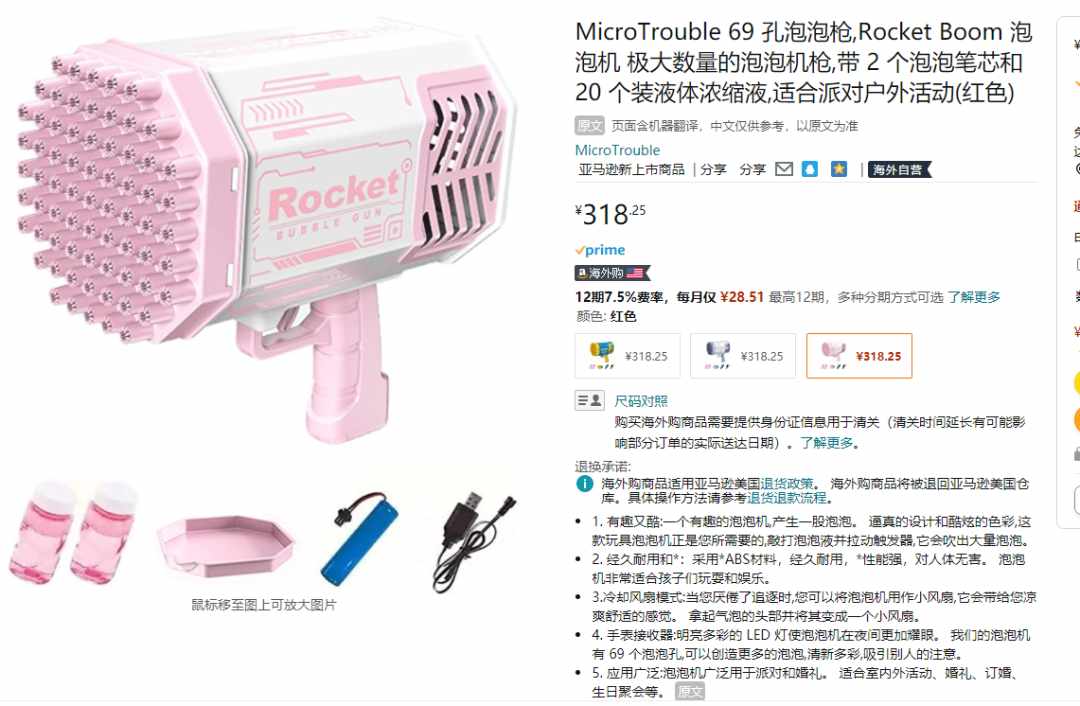Click the 海外购 badge with US flag
This screenshot has height=706, width=1080.
[612, 273]
